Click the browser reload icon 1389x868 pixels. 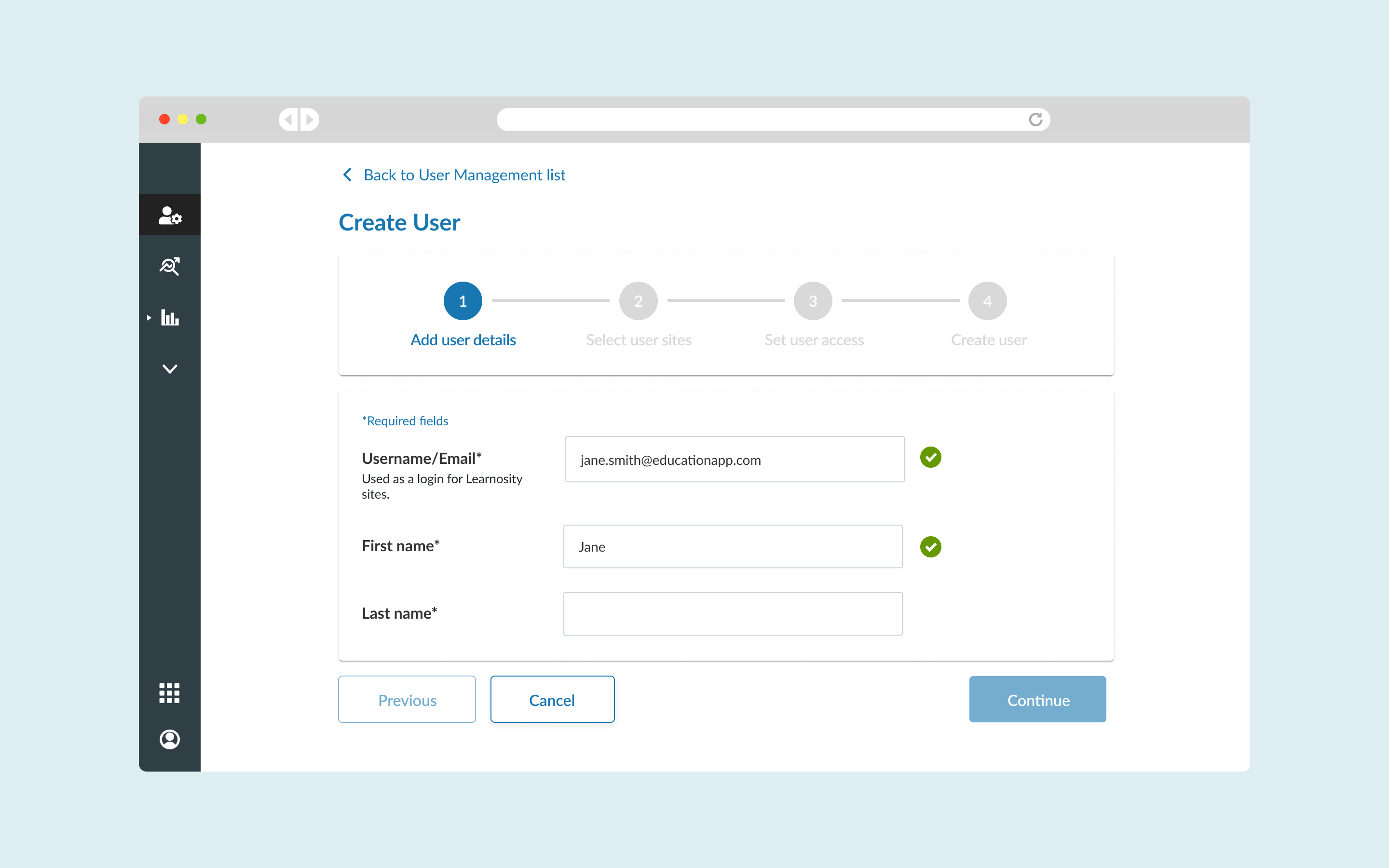1035,120
